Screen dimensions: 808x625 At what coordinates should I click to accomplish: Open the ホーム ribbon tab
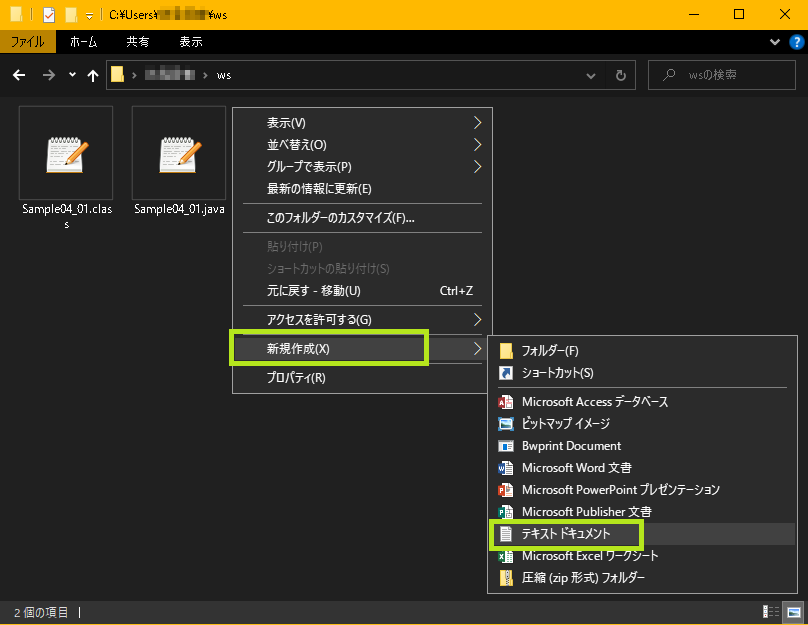click(x=83, y=42)
